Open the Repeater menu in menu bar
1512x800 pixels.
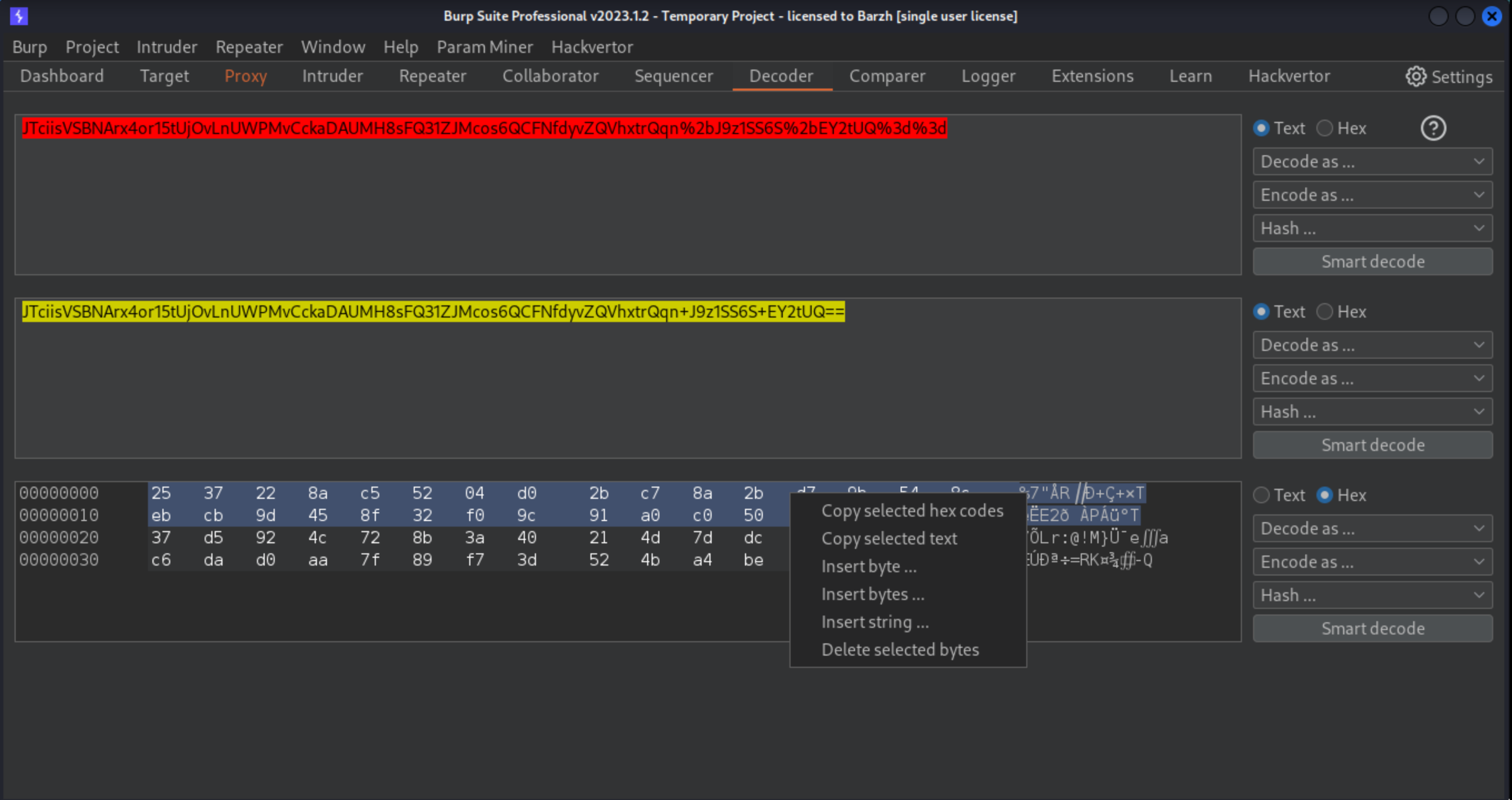click(249, 47)
